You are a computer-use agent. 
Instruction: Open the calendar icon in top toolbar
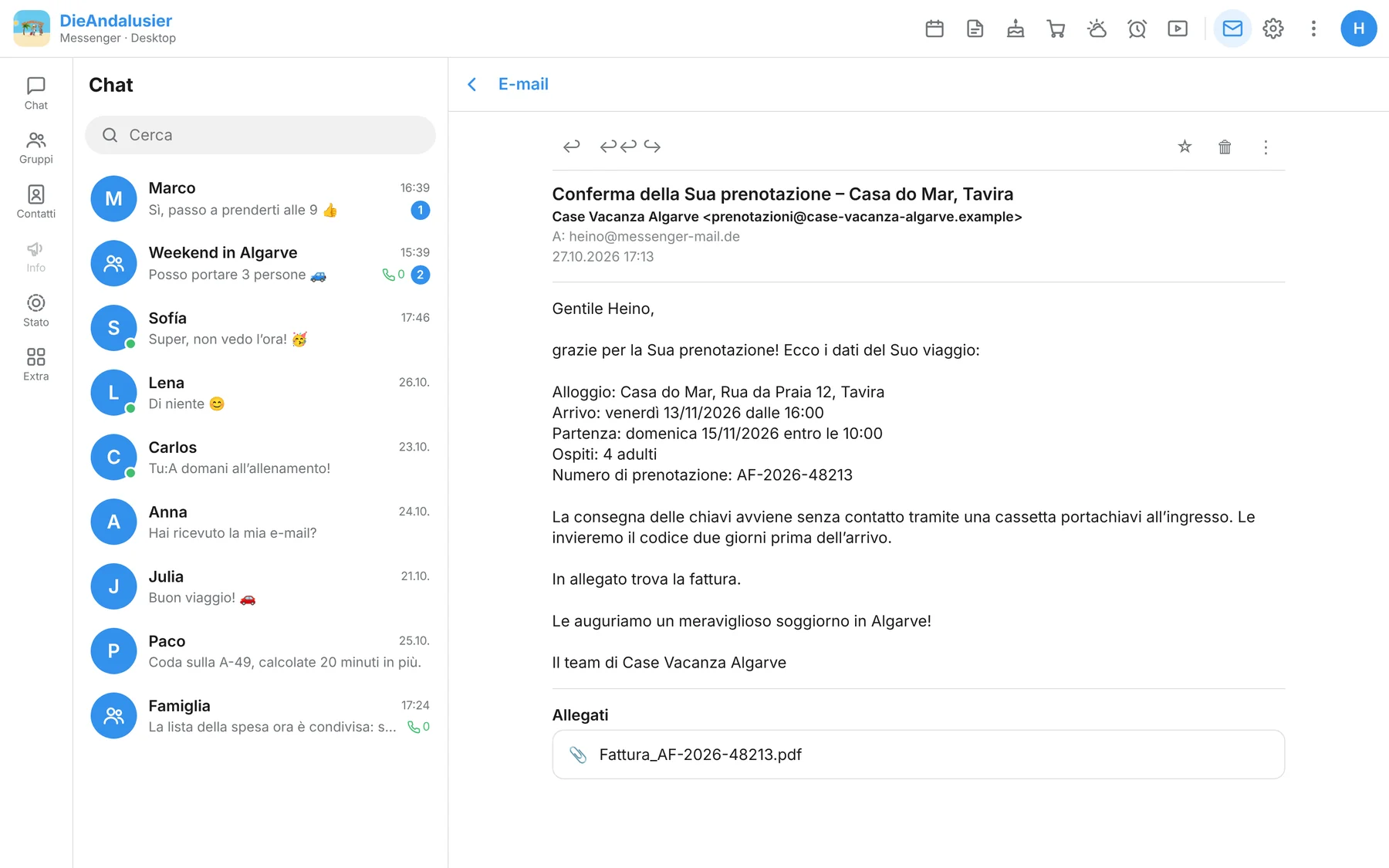click(x=934, y=29)
